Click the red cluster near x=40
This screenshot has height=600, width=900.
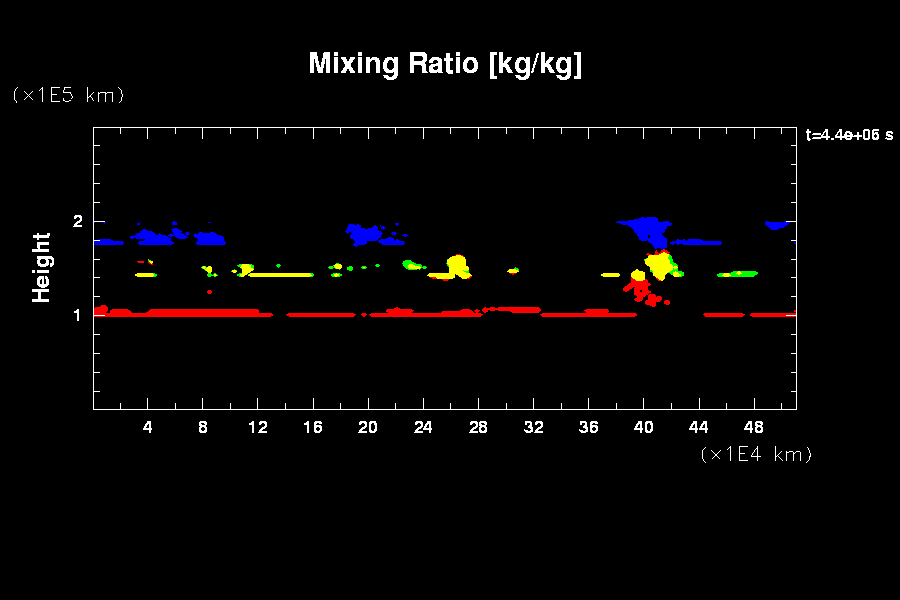(640, 290)
